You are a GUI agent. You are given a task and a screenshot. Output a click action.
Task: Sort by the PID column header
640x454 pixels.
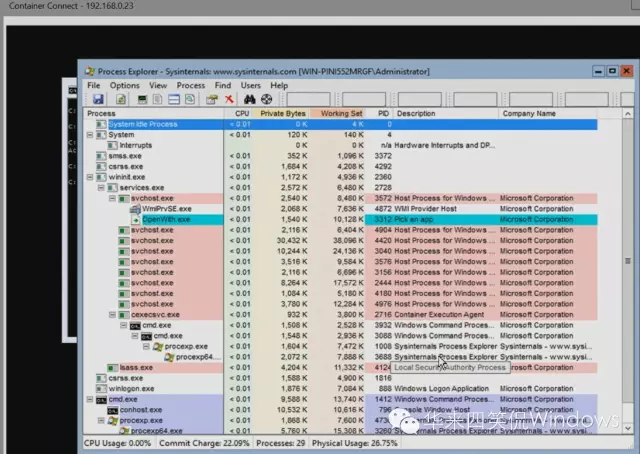[380, 114]
